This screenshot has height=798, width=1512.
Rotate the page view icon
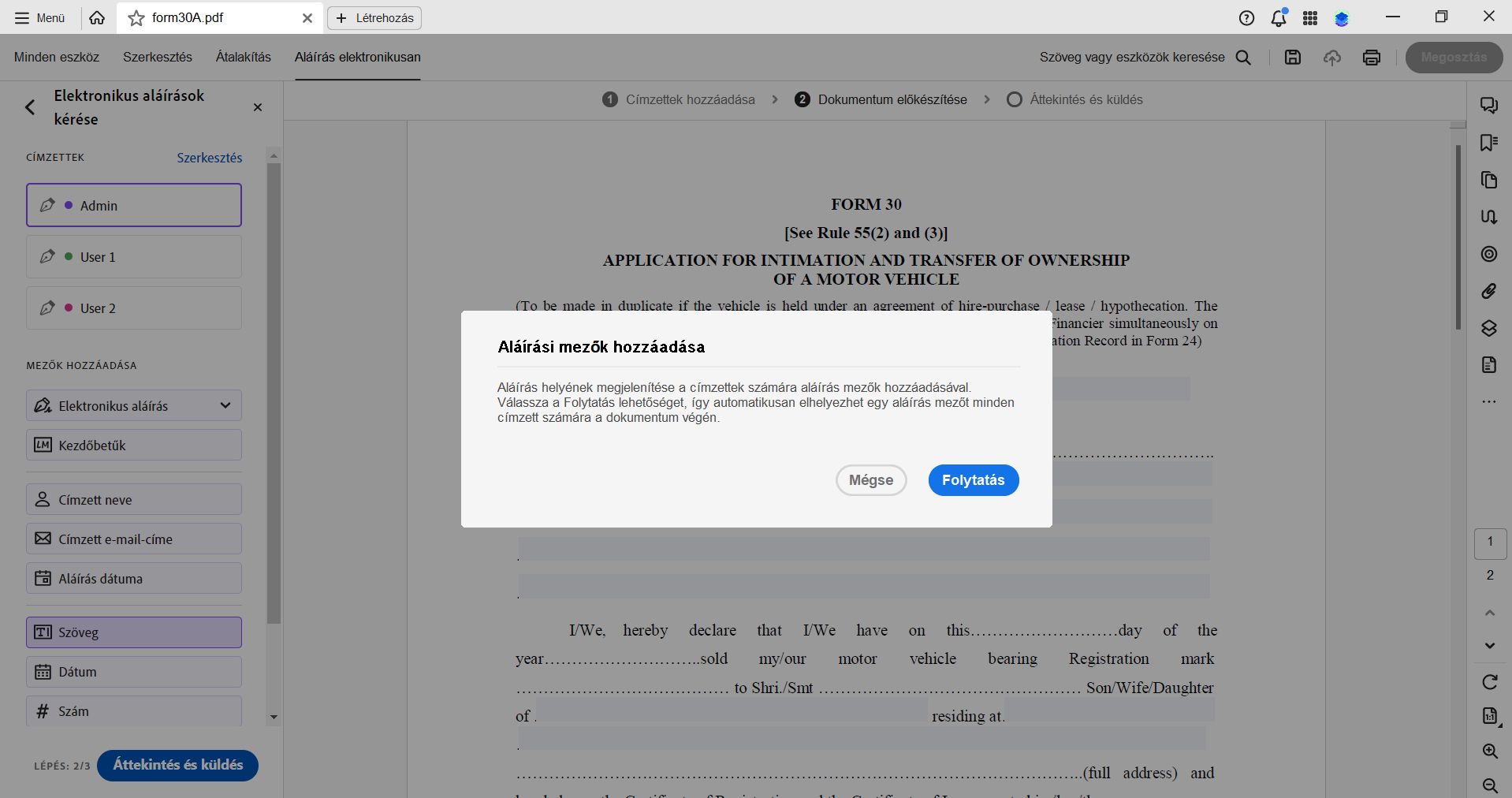(x=1490, y=682)
